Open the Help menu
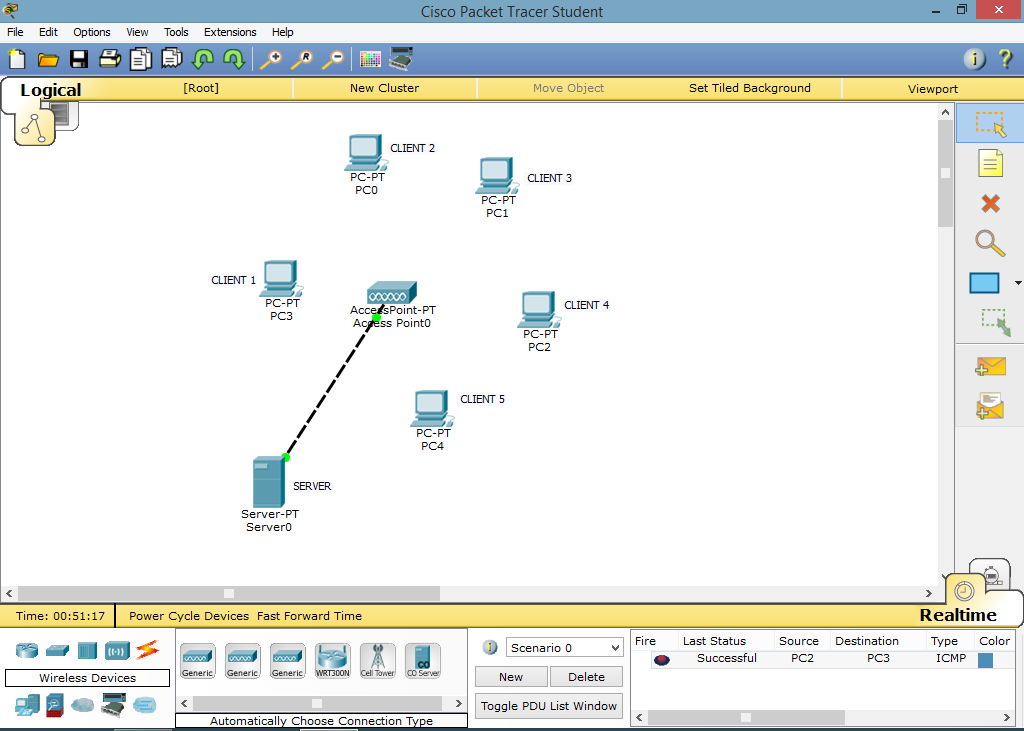 coord(283,32)
